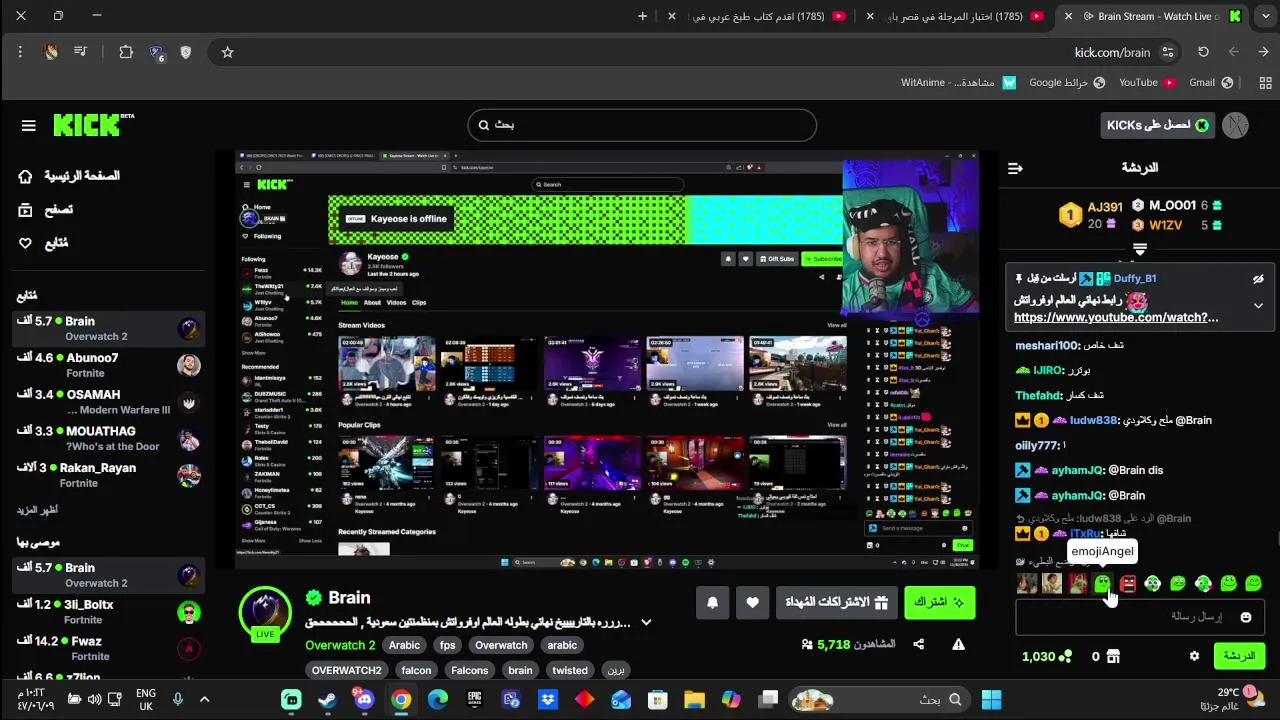Viewport: 1280px width, 720px height.
Task: Open Epic Games from the taskbar
Action: [x=474, y=699]
